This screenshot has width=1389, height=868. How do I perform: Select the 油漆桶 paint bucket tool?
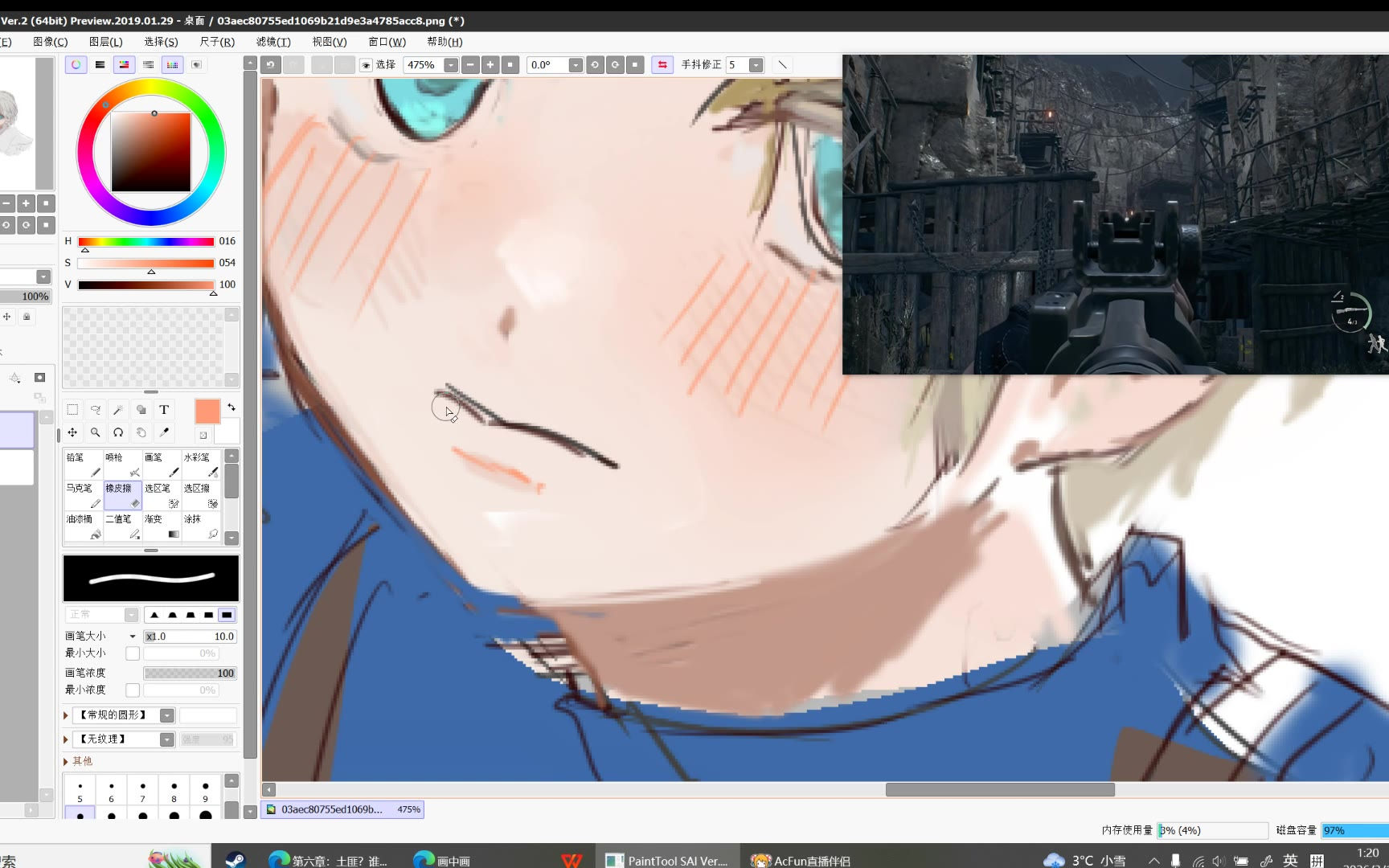(83, 526)
